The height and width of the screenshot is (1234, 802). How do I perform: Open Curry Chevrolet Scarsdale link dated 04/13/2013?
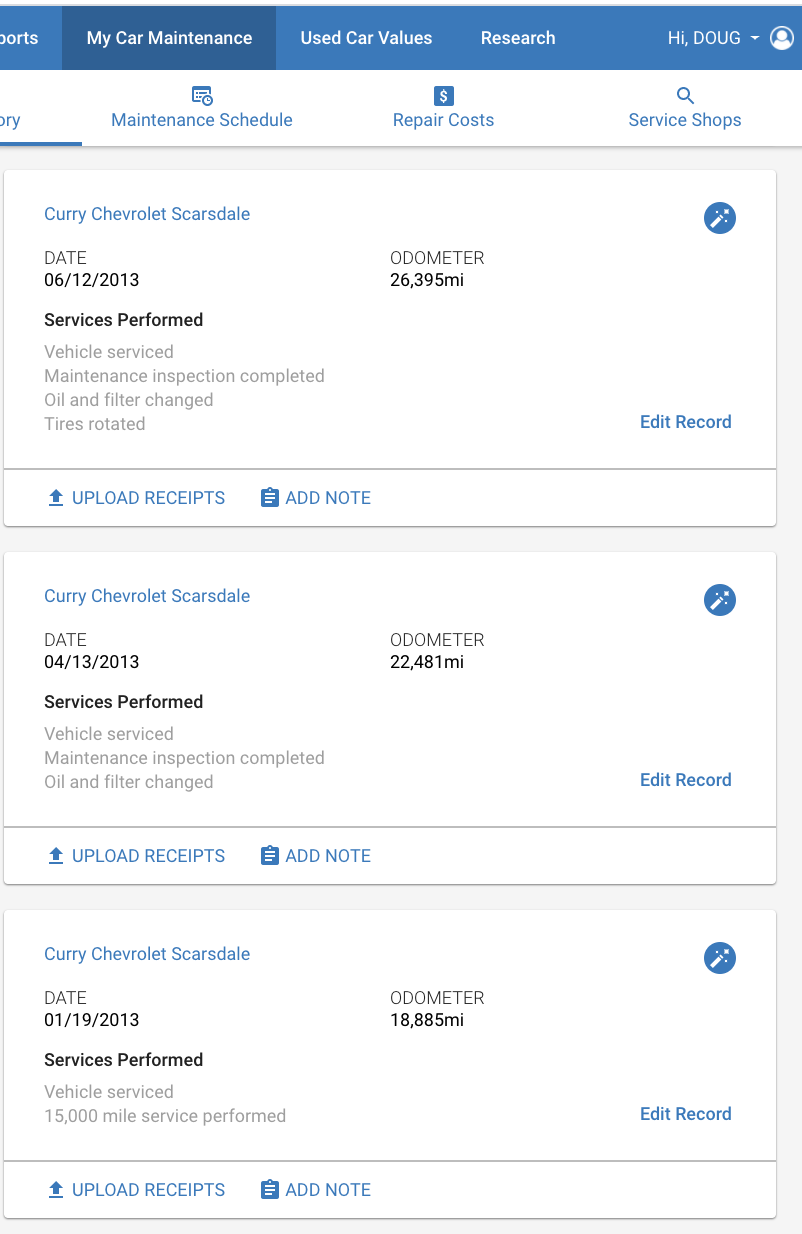pos(147,596)
